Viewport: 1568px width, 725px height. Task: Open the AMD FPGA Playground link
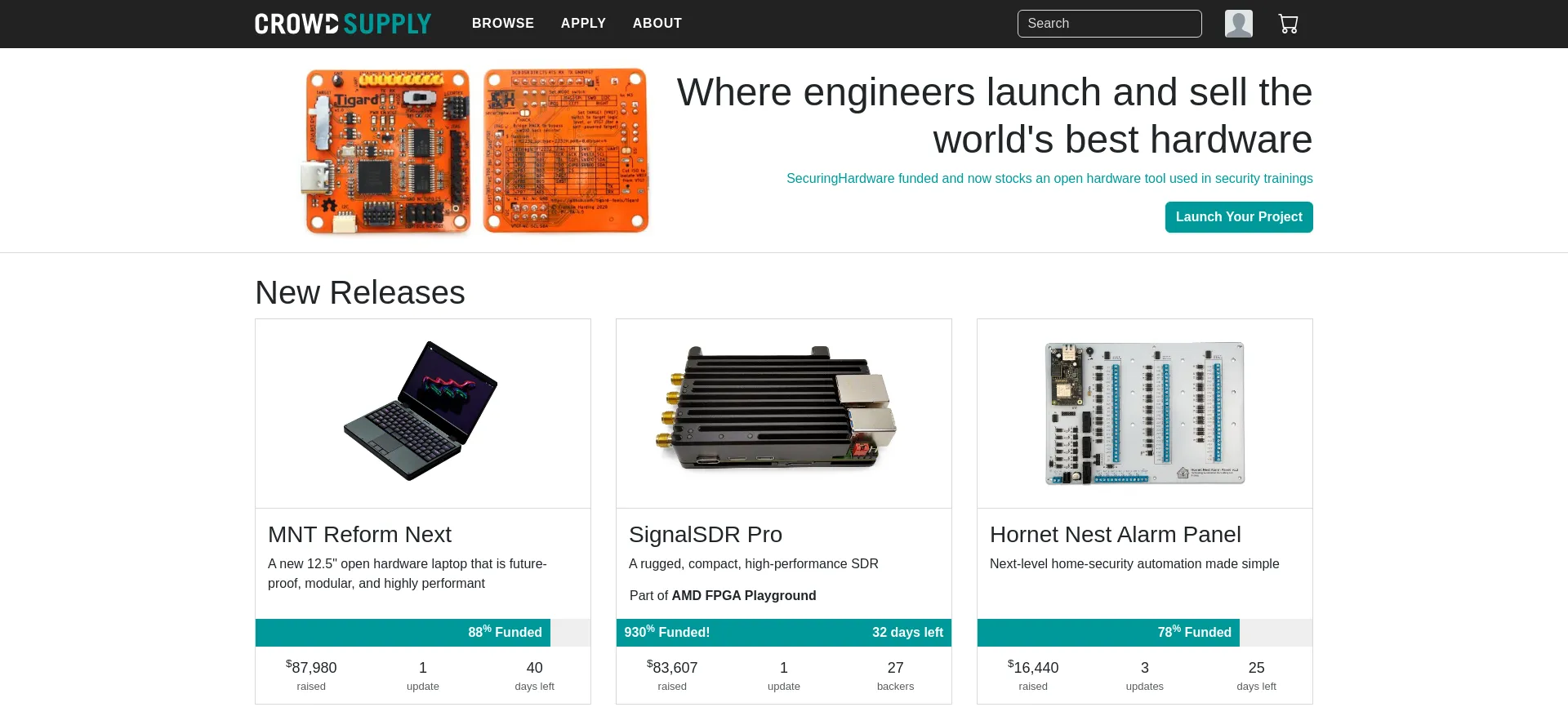click(743, 596)
